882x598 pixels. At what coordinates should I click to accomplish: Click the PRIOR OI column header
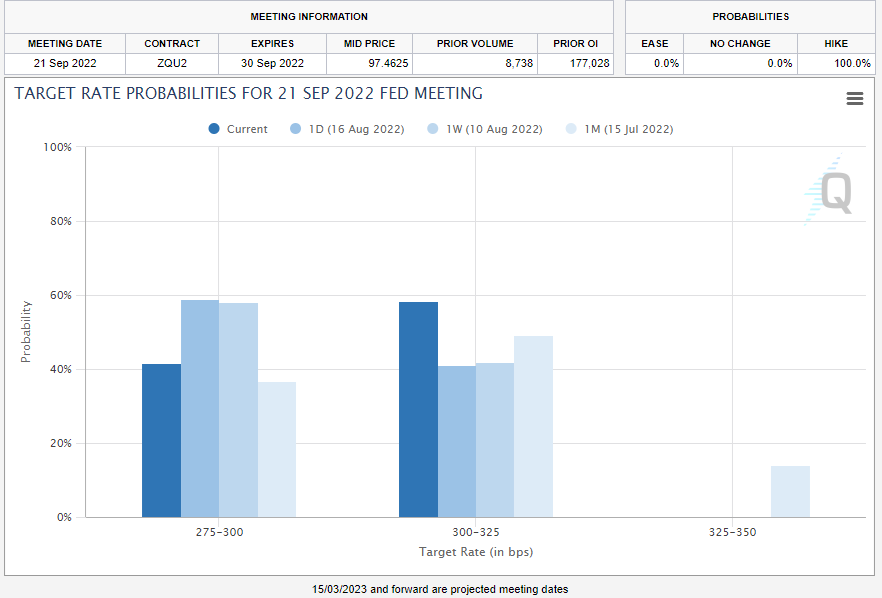point(575,43)
